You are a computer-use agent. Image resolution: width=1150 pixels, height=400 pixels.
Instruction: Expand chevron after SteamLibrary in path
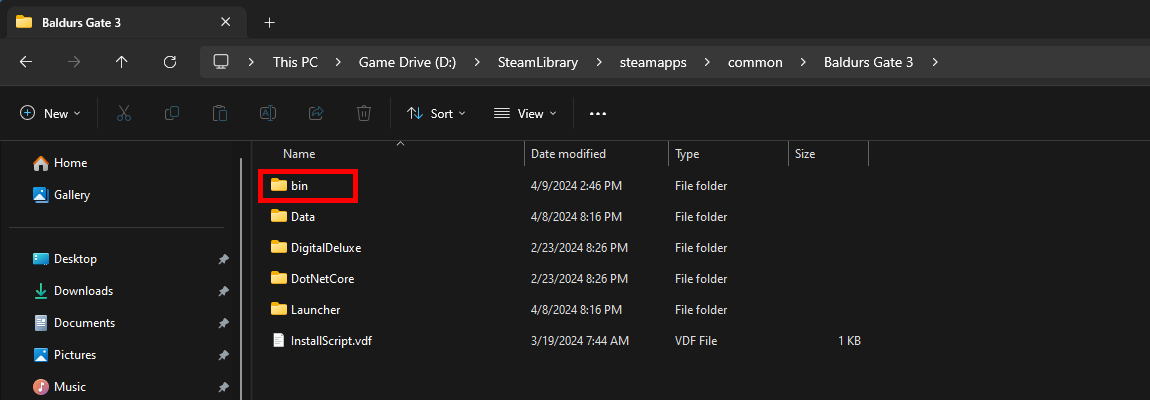tap(598, 62)
